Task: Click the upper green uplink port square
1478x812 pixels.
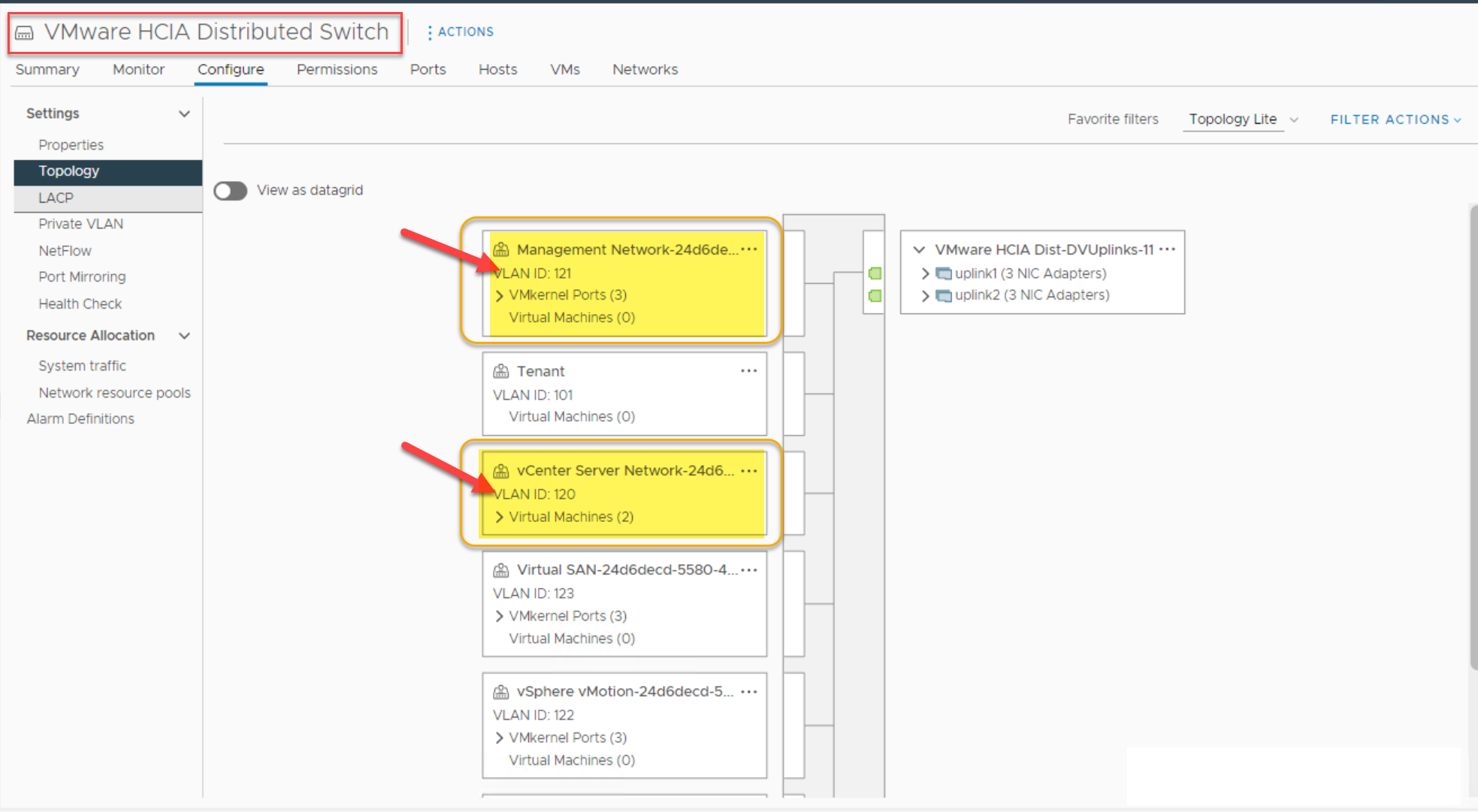Action: [875, 273]
